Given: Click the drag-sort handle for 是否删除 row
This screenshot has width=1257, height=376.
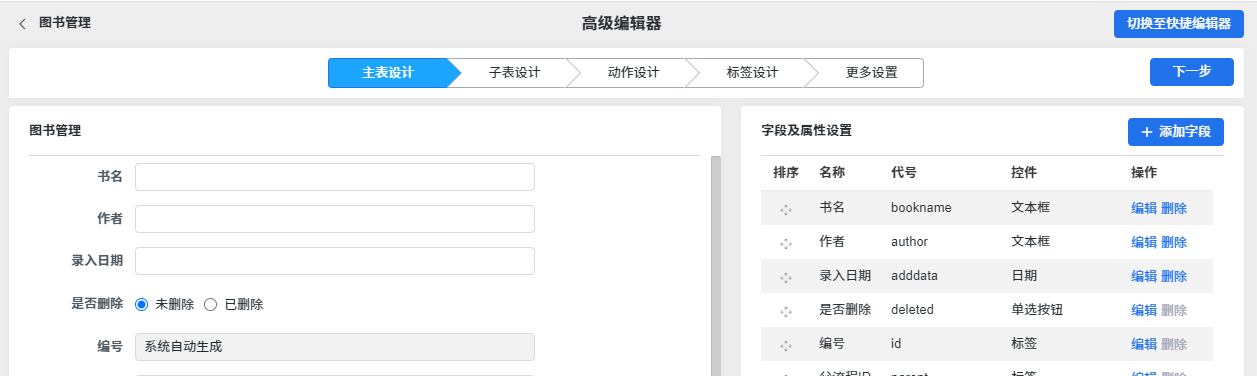Looking at the screenshot, I should (786, 311).
